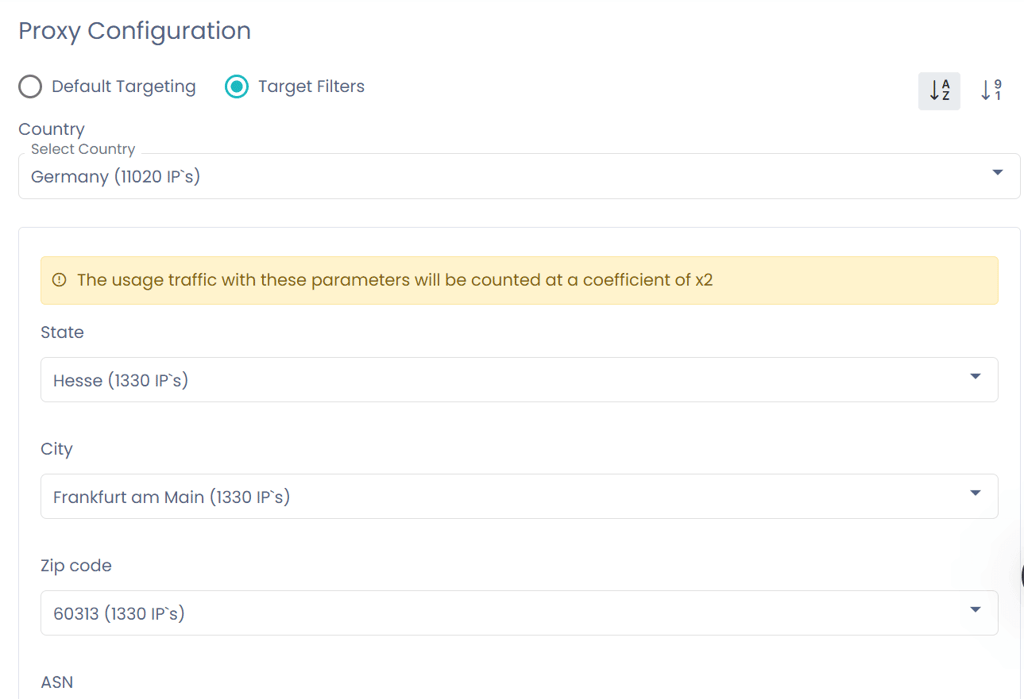Viewport: 1024px width, 699px height.
Task: Select the Target Filters radio button
Action: coord(236,86)
